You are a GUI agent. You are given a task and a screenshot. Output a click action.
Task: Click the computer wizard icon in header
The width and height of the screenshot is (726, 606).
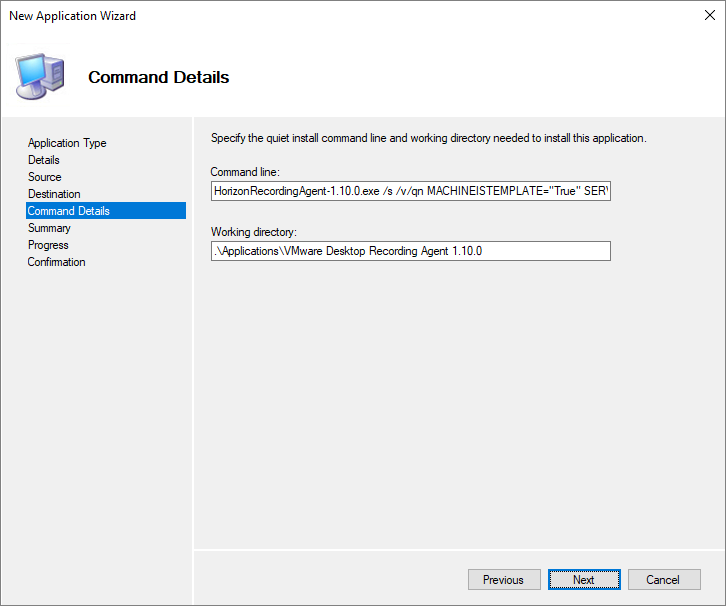point(39,75)
